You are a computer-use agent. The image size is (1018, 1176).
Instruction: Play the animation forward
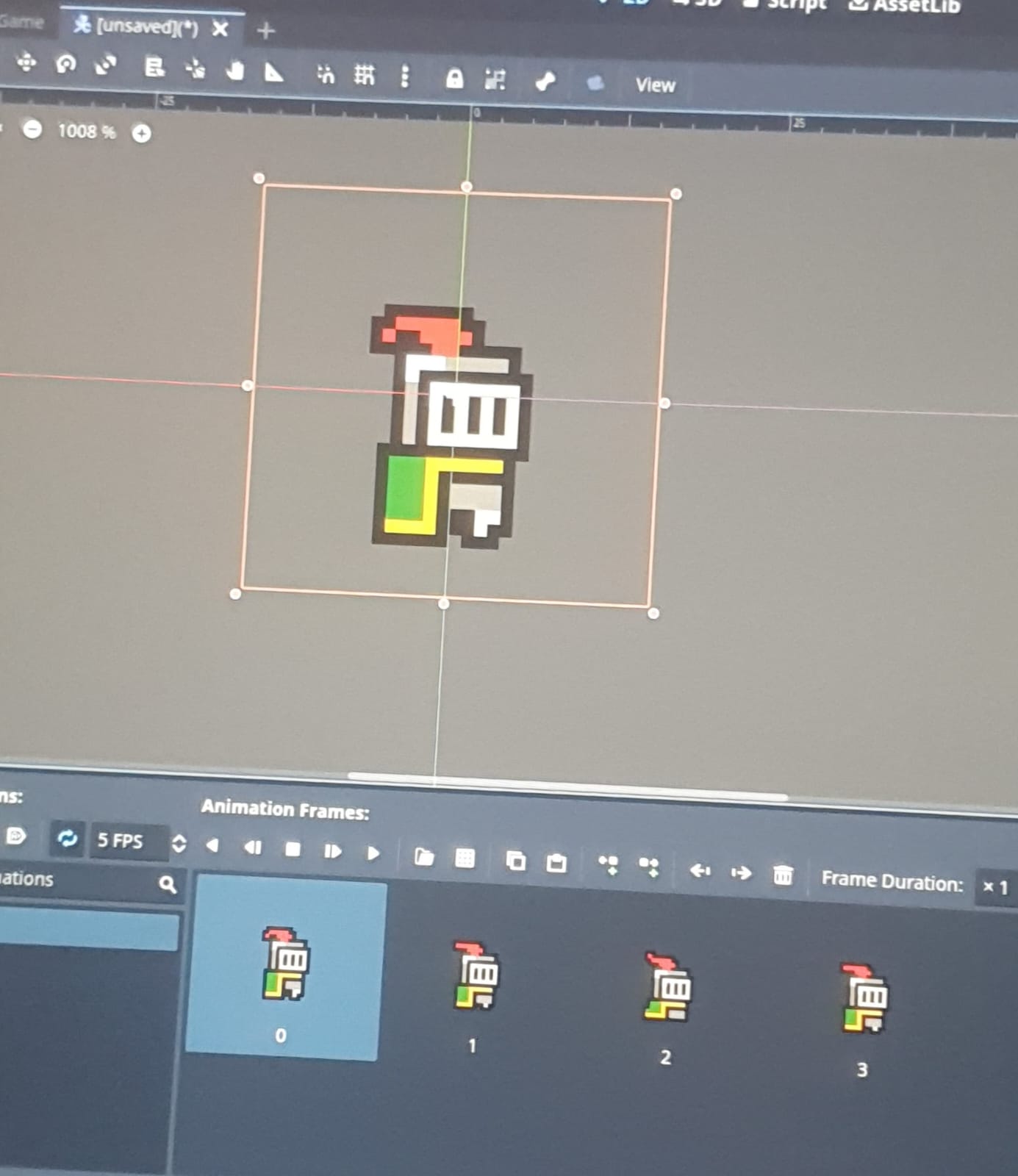[x=373, y=853]
